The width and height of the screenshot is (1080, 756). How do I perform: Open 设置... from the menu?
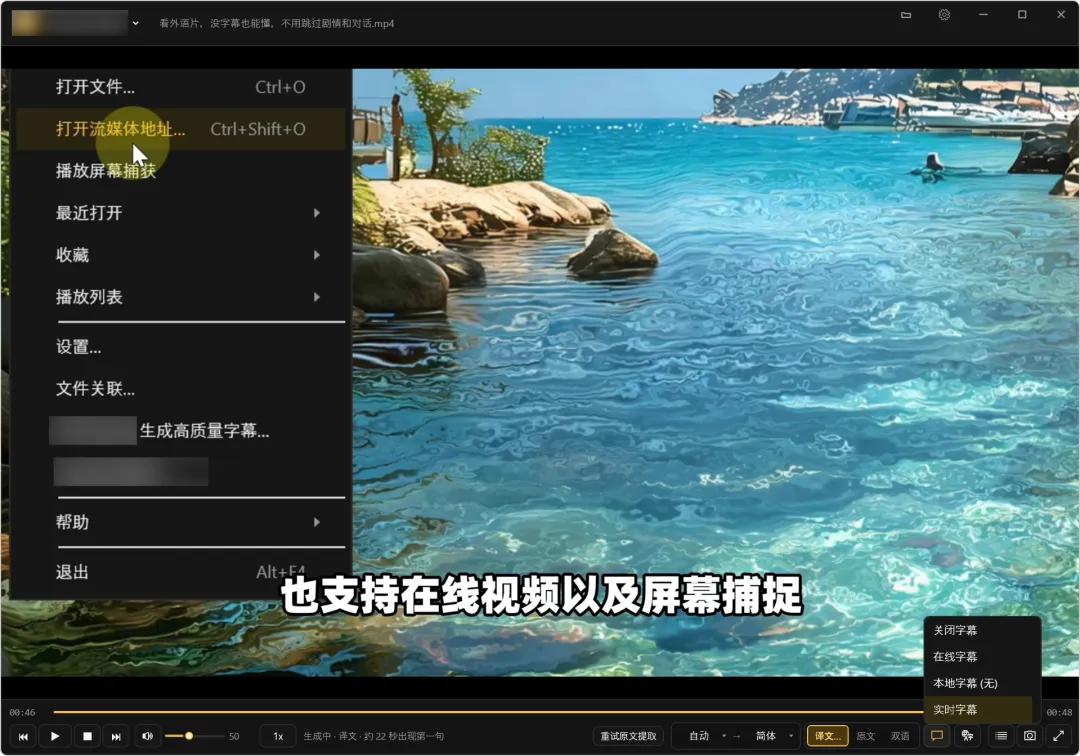tap(180, 346)
